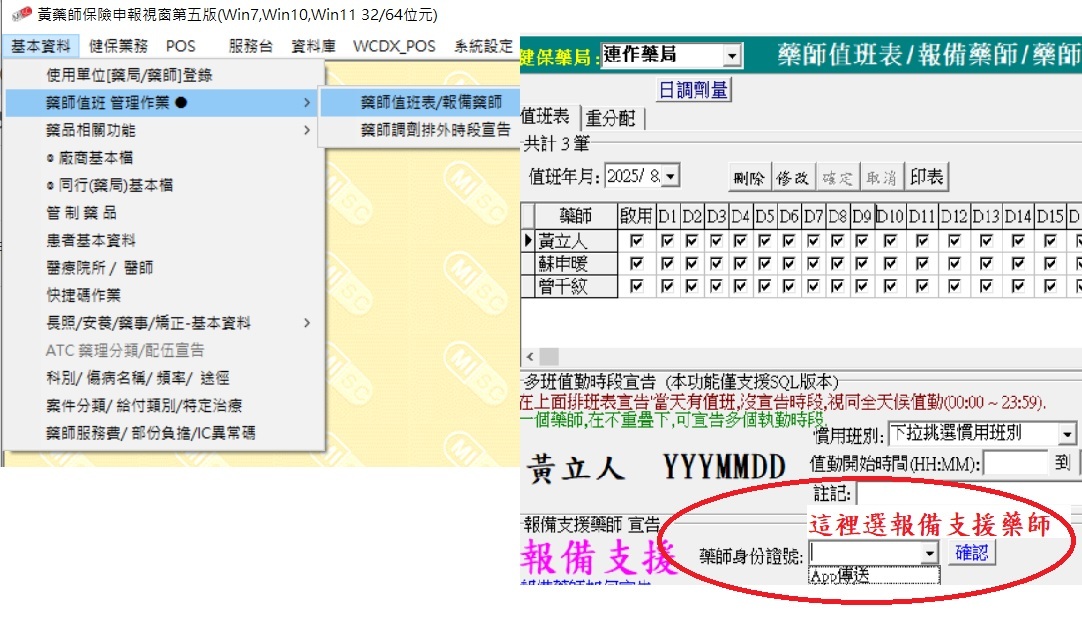Toggle the 啟用 checkbox for 黃立人
This screenshot has height=634, width=1082.
tap(636, 241)
